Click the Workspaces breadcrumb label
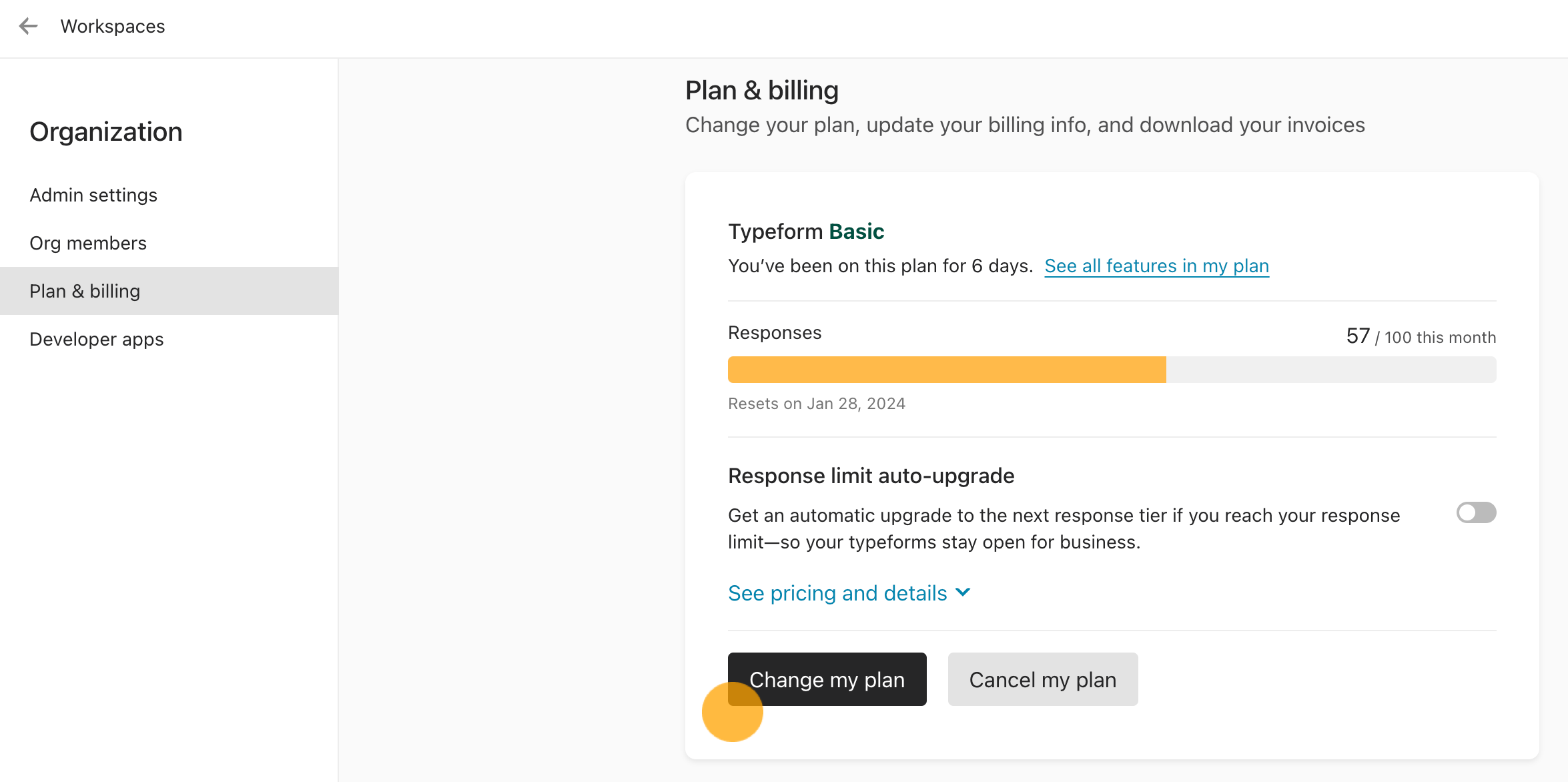 pyautogui.click(x=113, y=27)
